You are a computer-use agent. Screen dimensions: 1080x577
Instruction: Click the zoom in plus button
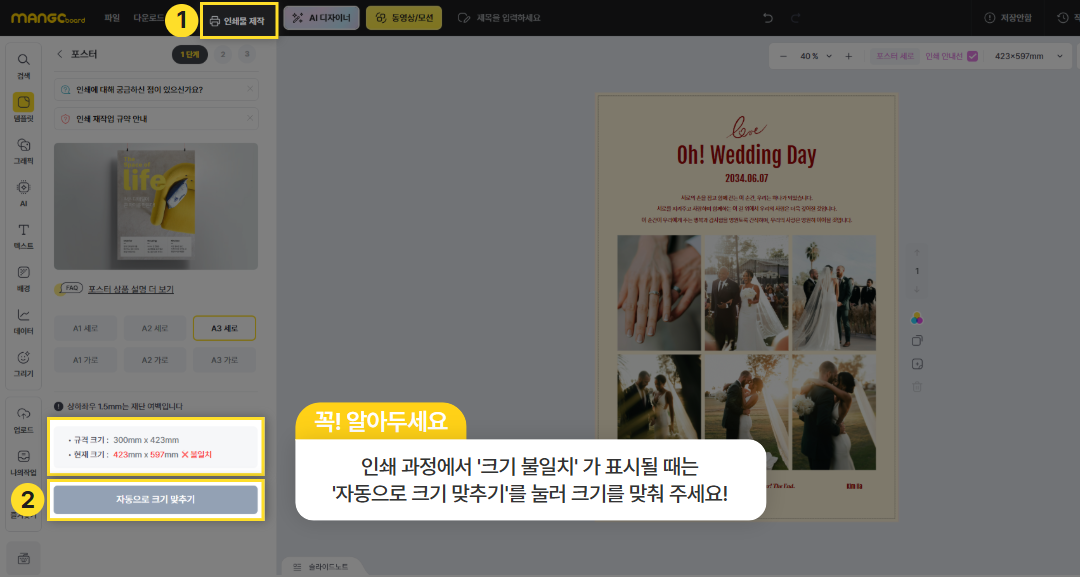tap(849, 56)
